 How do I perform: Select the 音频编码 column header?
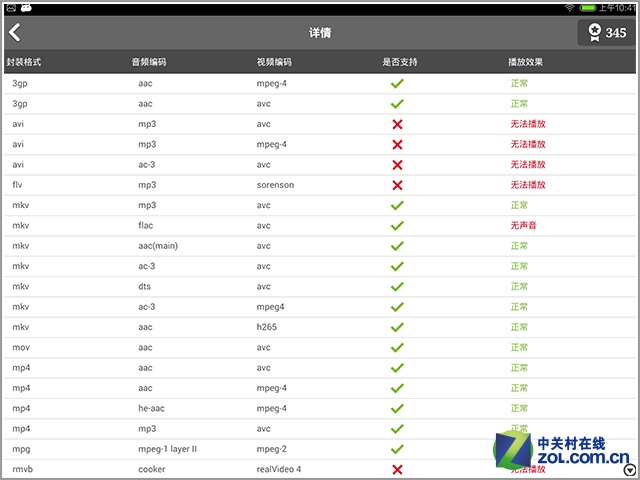click(x=149, y=63)
